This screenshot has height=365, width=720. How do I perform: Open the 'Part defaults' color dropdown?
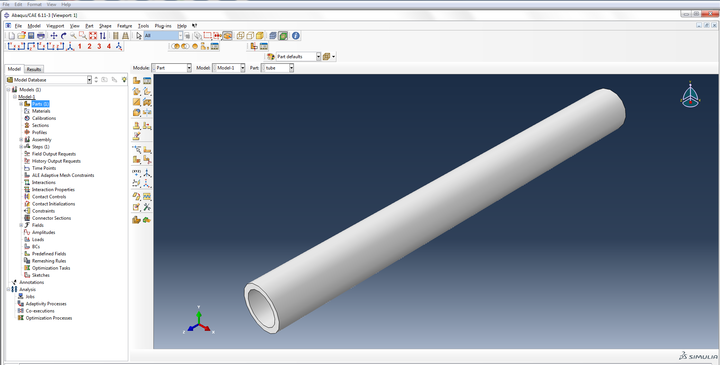(x=318, y=56)
